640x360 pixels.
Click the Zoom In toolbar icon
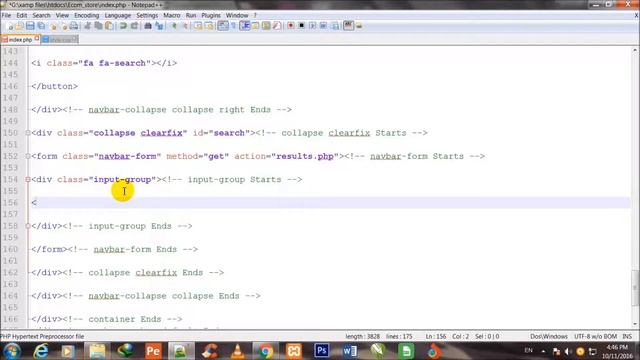(x=174, y=26)
